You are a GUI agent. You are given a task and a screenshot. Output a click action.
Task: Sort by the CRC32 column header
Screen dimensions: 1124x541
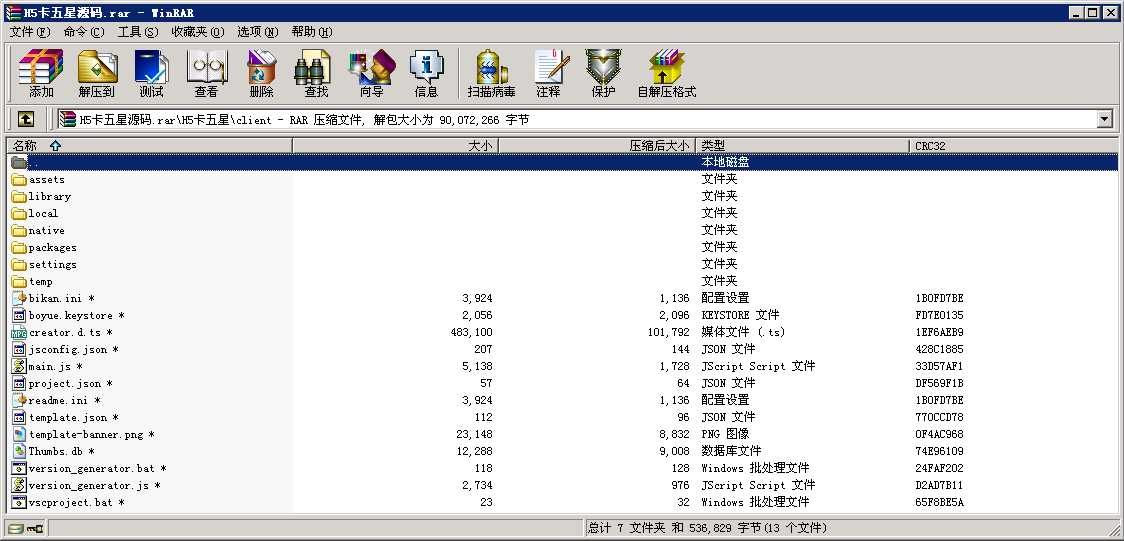click(1014, 145)
